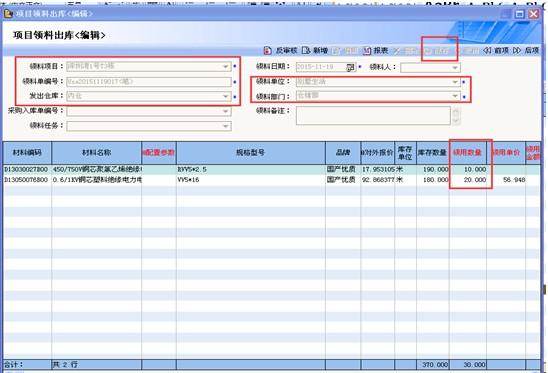Click the greyed-out delete X button in the toolbar
The width and height of the screenshot is (548, 373).
point(406,51)
